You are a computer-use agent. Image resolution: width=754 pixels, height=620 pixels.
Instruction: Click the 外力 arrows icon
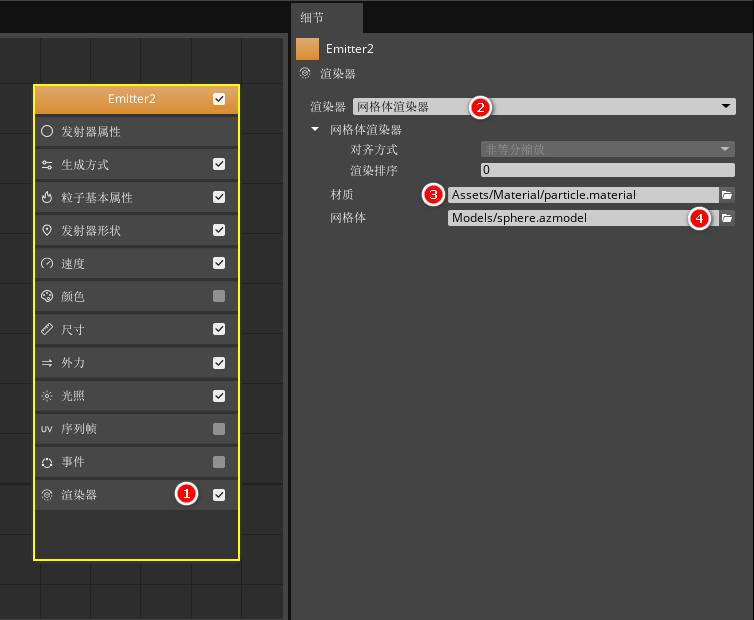(x=47, y=363)
